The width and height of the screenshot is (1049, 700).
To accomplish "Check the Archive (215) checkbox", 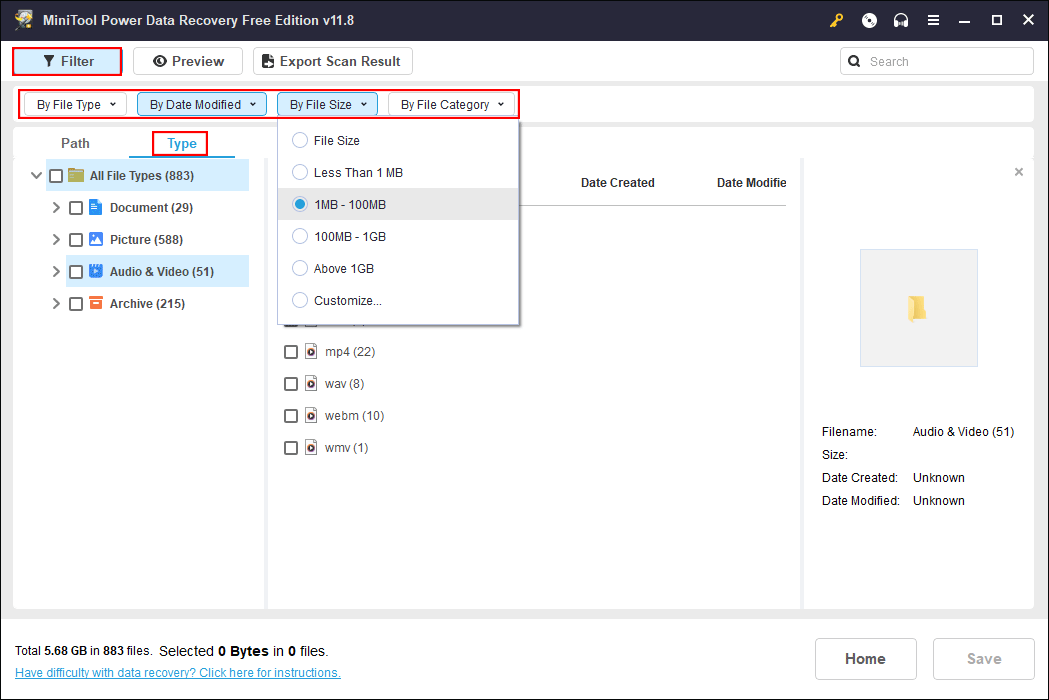I will point(76,304).
